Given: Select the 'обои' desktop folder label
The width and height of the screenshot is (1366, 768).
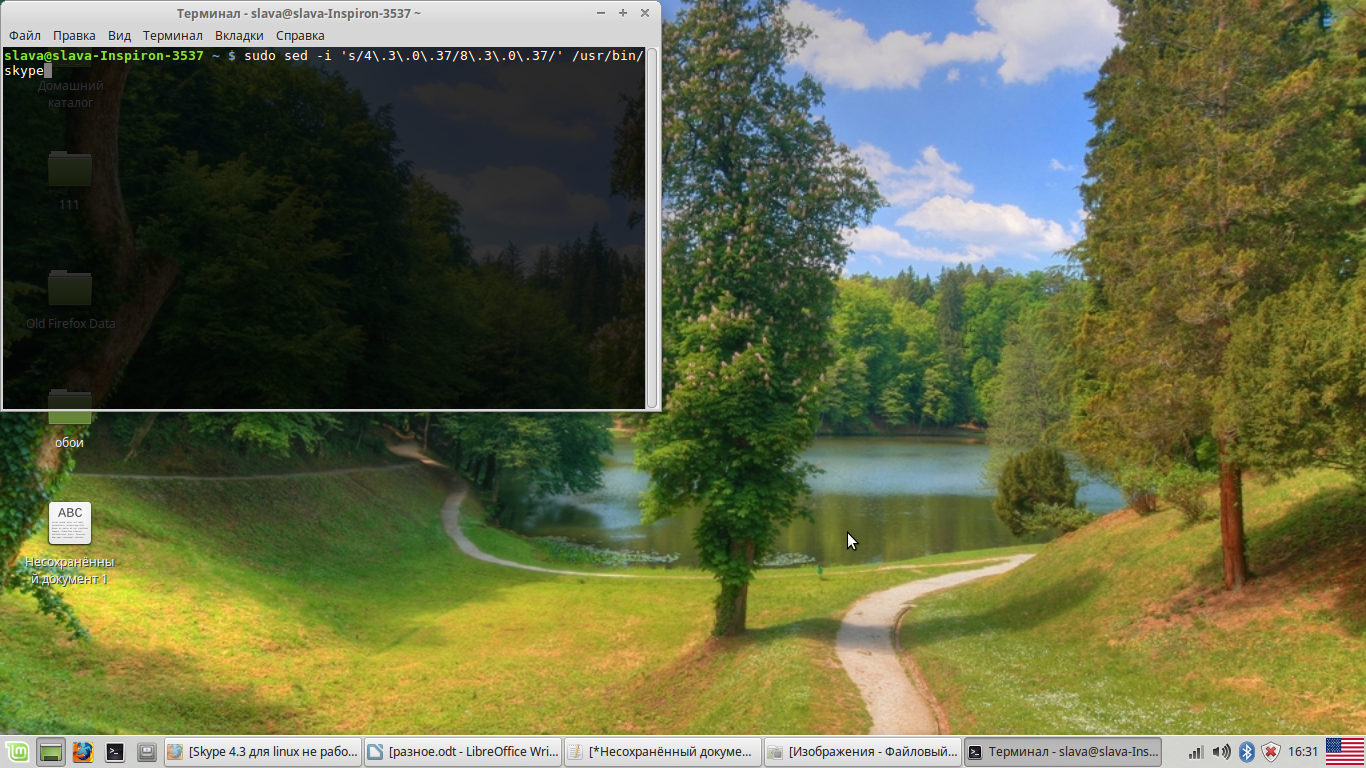Looking at the screenshot, I should [70, 442].
